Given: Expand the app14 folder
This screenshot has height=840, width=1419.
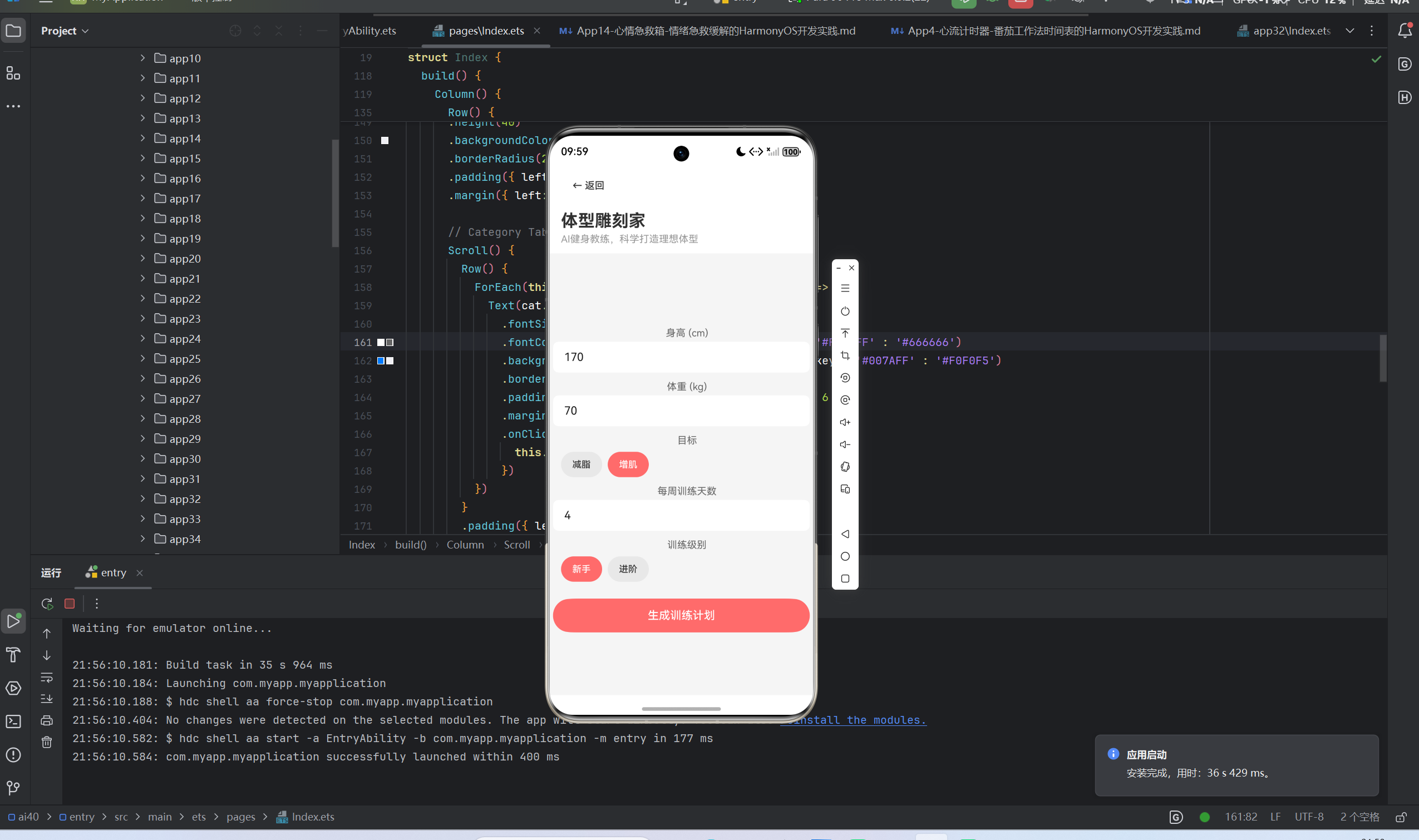Looking at the screenshot, I should [142, 138].
